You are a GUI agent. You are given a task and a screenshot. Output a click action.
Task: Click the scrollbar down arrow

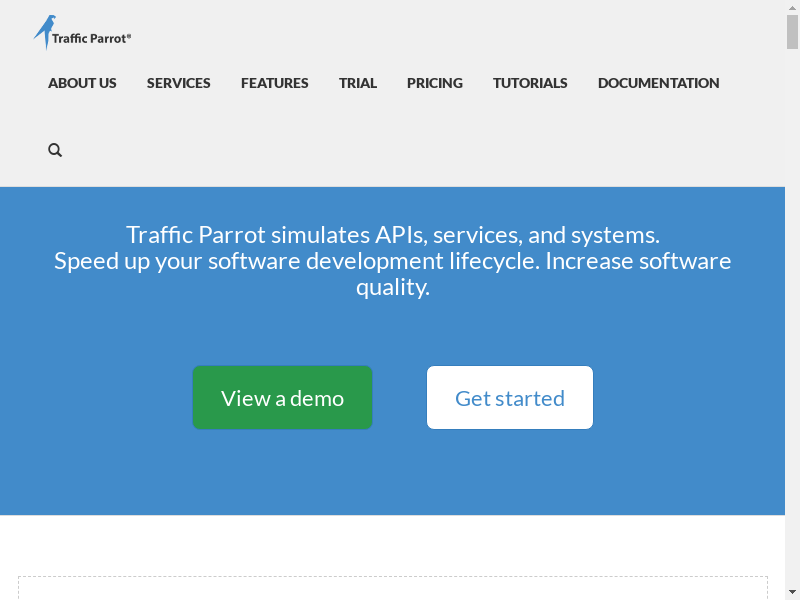pos(792,592)
